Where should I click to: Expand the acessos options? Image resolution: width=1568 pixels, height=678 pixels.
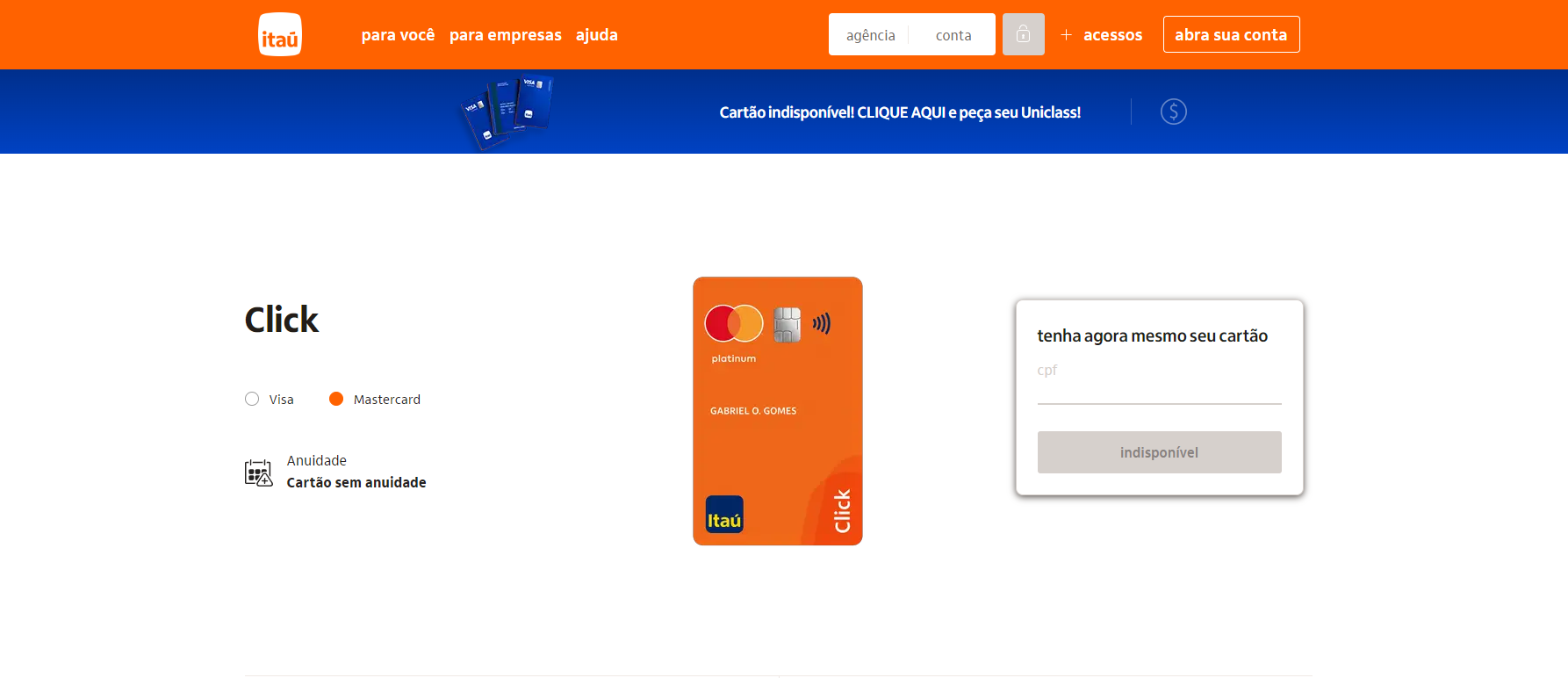click(1112, 35)
